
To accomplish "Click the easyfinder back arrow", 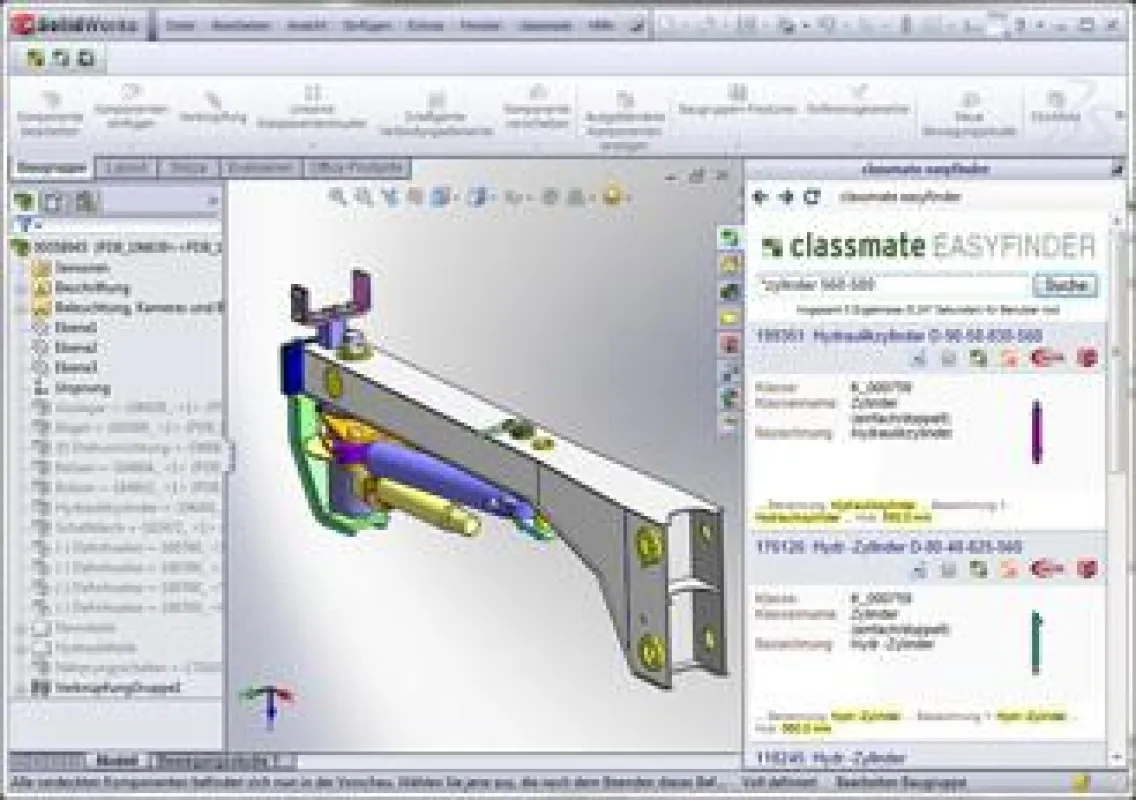I will click(x=760, y=196).
